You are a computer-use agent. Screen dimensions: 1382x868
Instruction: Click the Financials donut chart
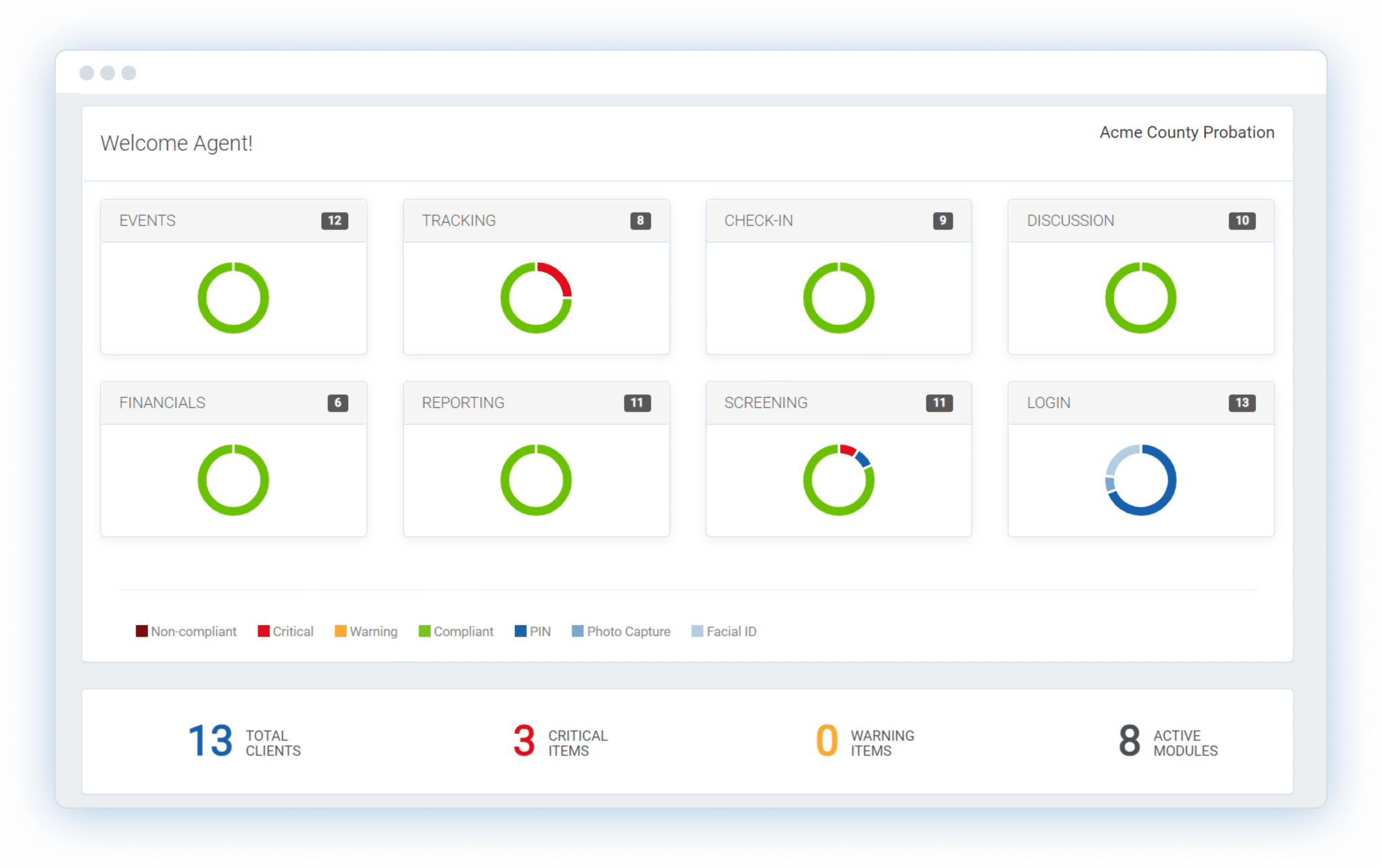click(x=233, y=480)
